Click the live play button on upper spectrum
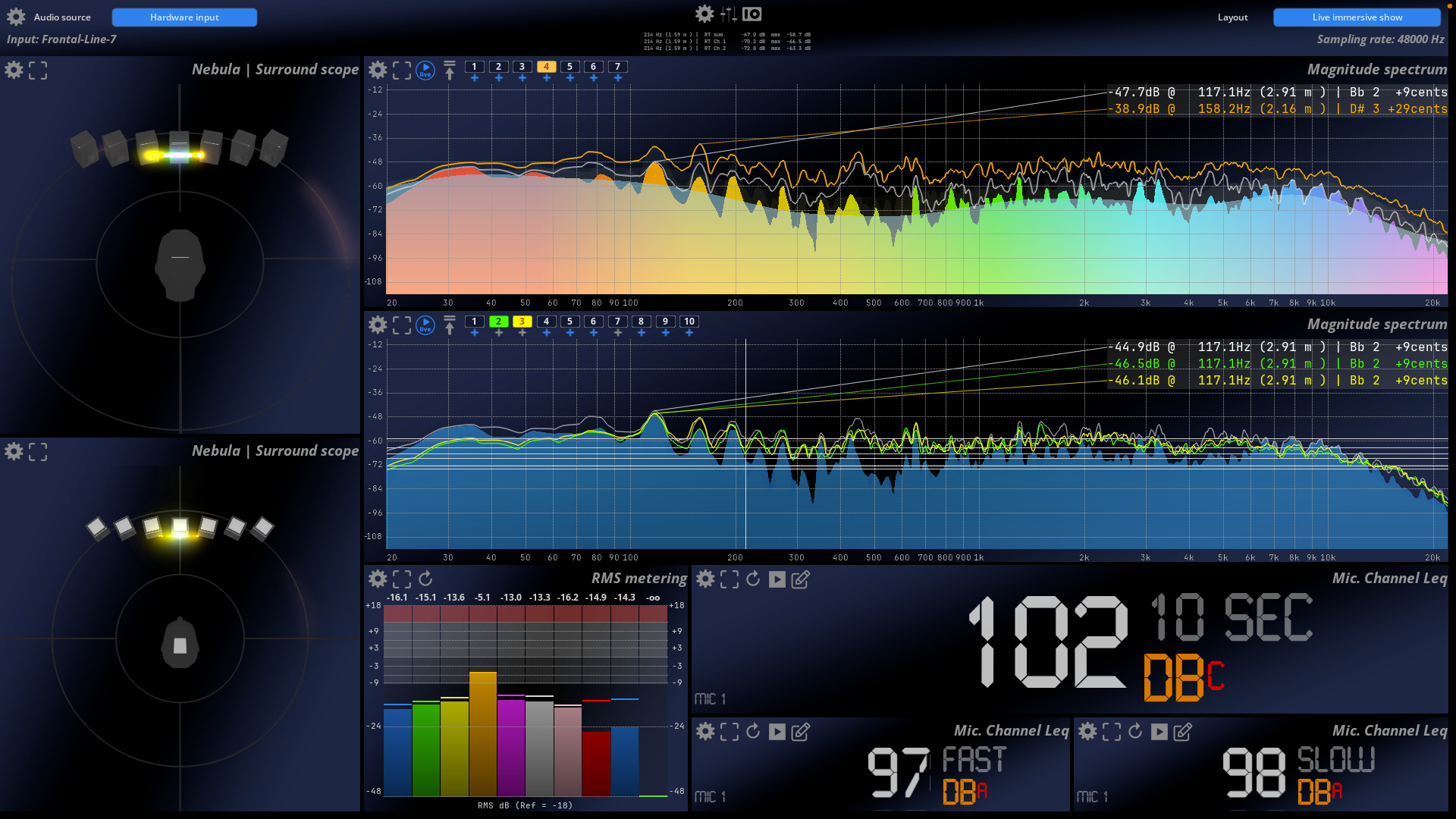Screen dimensions: 1456x819 pos(425,71)
